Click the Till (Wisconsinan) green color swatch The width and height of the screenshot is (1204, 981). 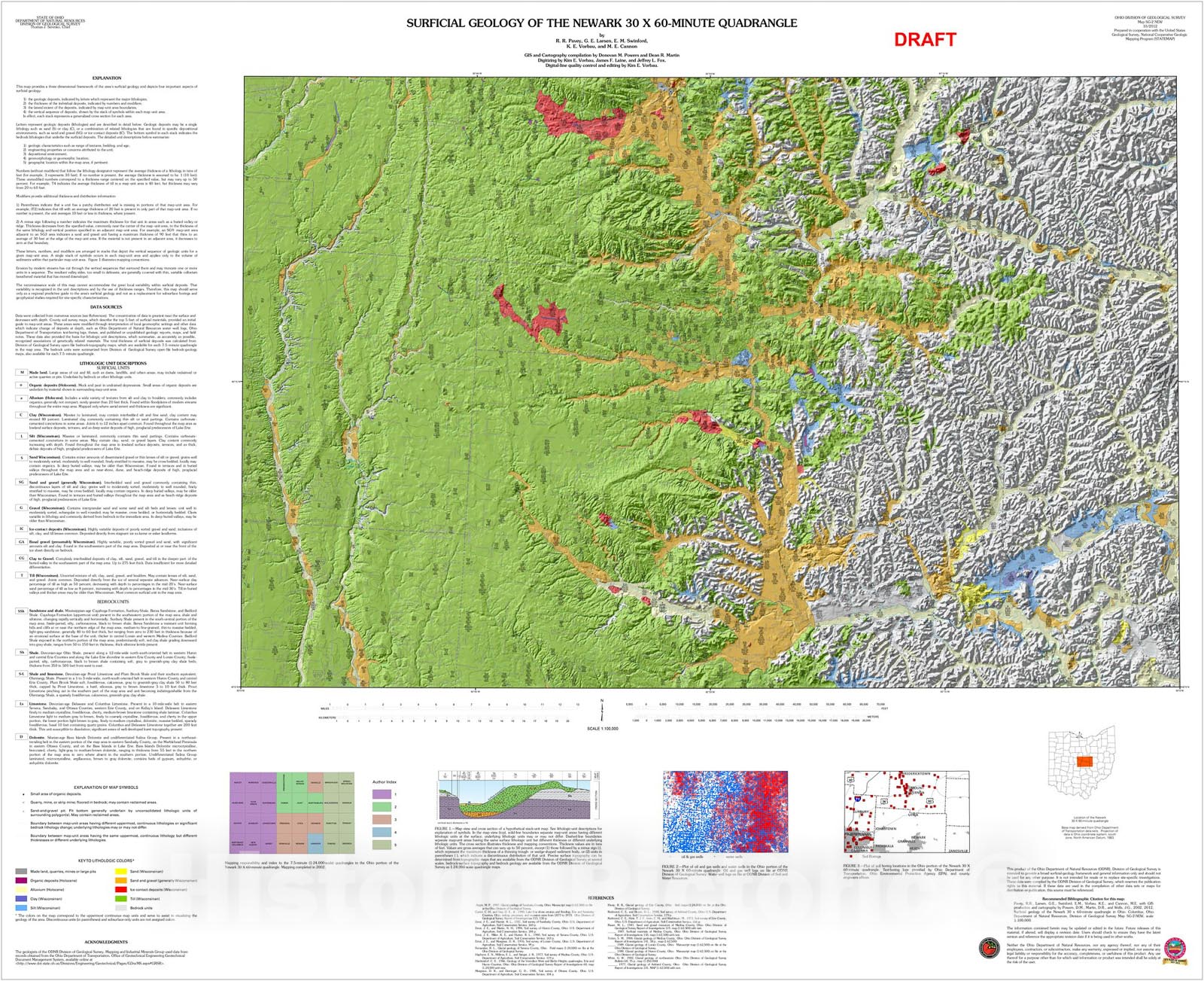[x=120, y=898]
